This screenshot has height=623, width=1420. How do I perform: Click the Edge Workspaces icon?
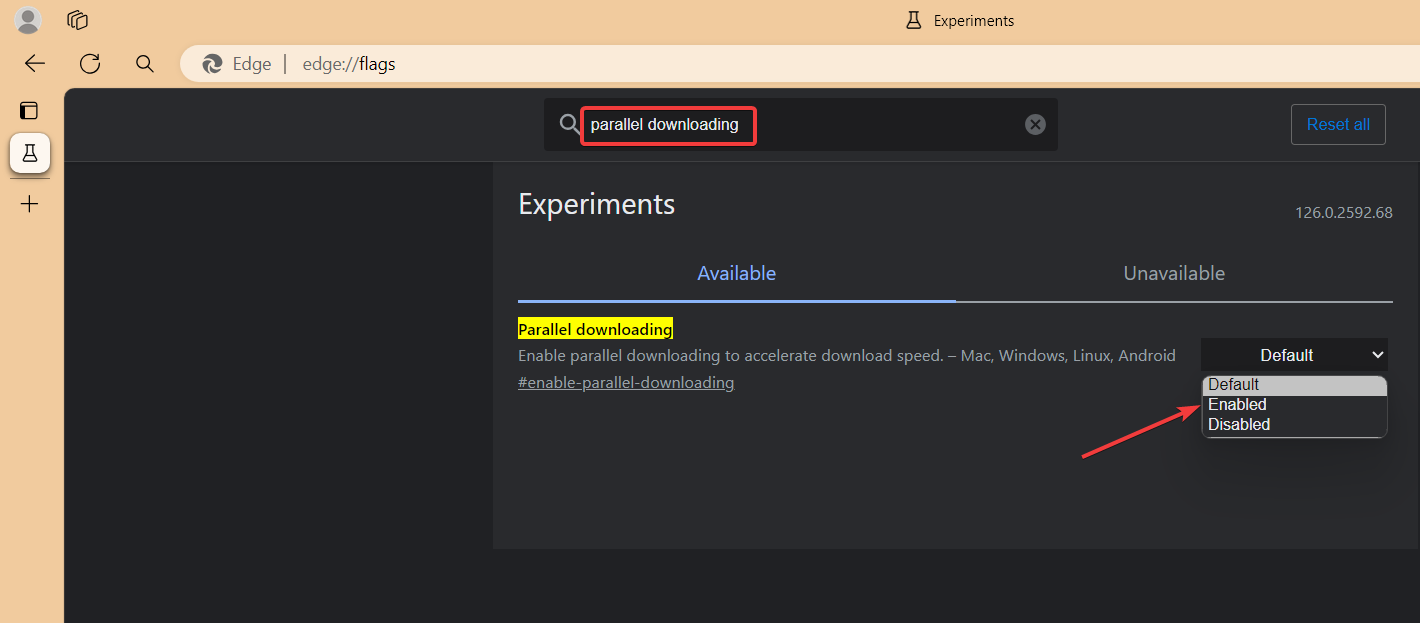pos(77,20)
